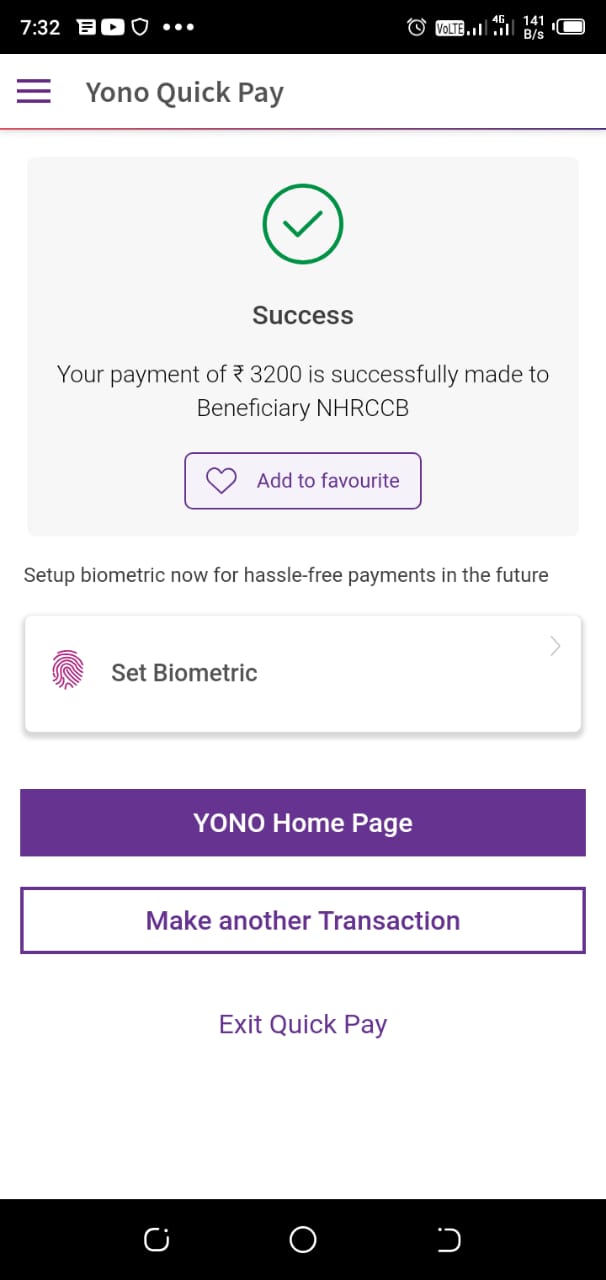Tap the pink fingerprint icon
This screenshot has height=1280, width=606.
pos(67,671)
